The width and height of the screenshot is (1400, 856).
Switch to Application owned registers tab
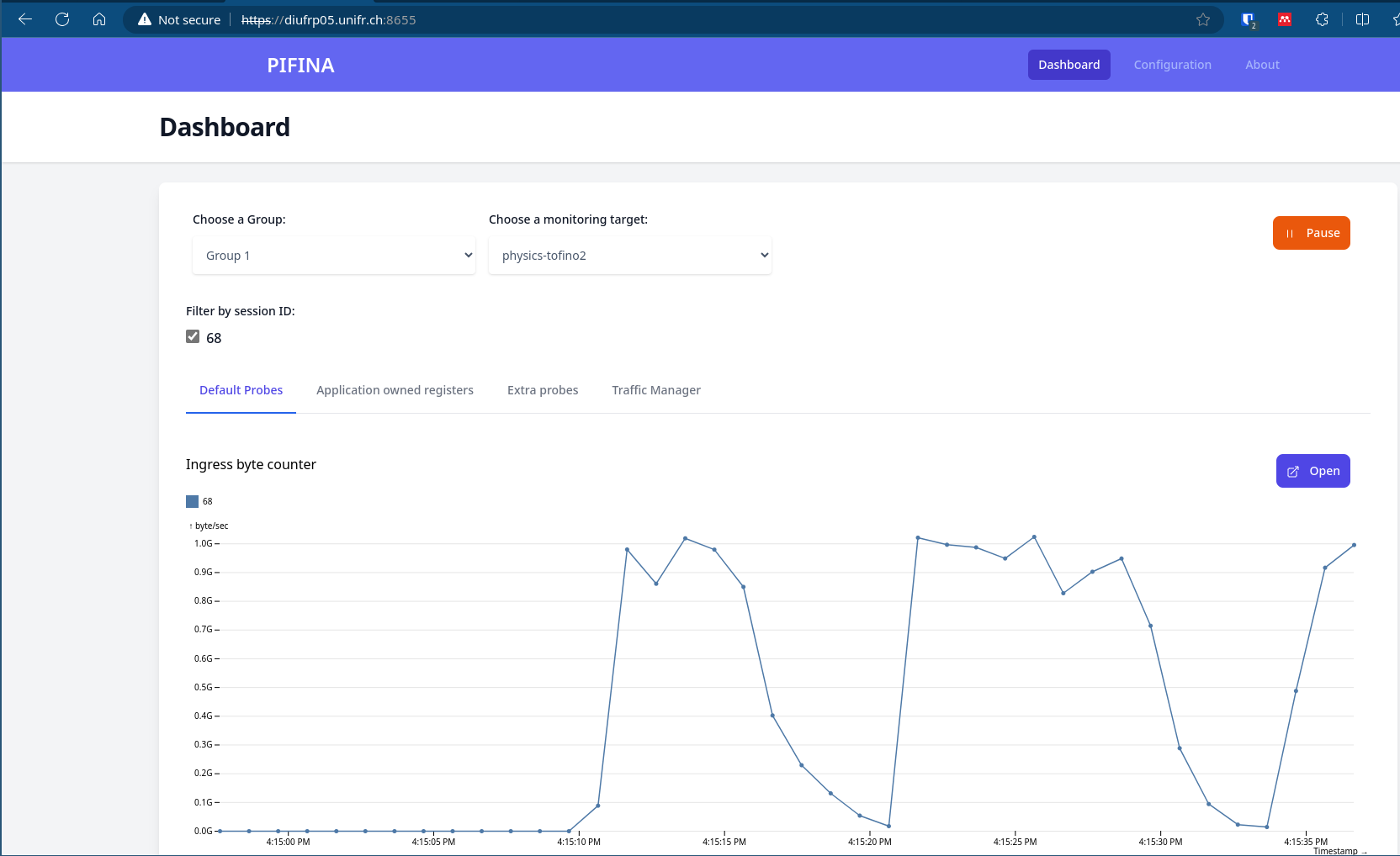click(395, 390)
